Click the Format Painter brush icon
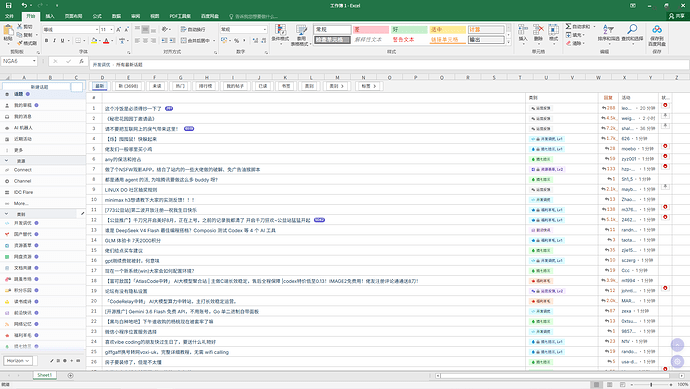Screen dimensions: 690x389 (x=20, y=43)
